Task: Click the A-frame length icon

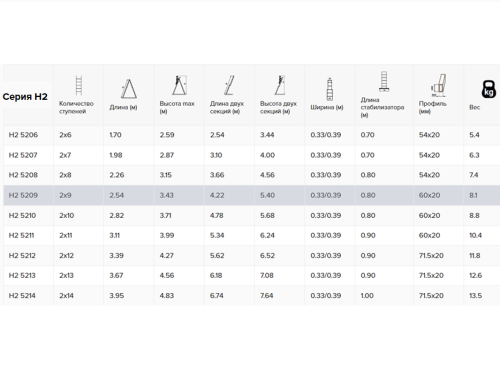Action: click(x=129, y=89)
